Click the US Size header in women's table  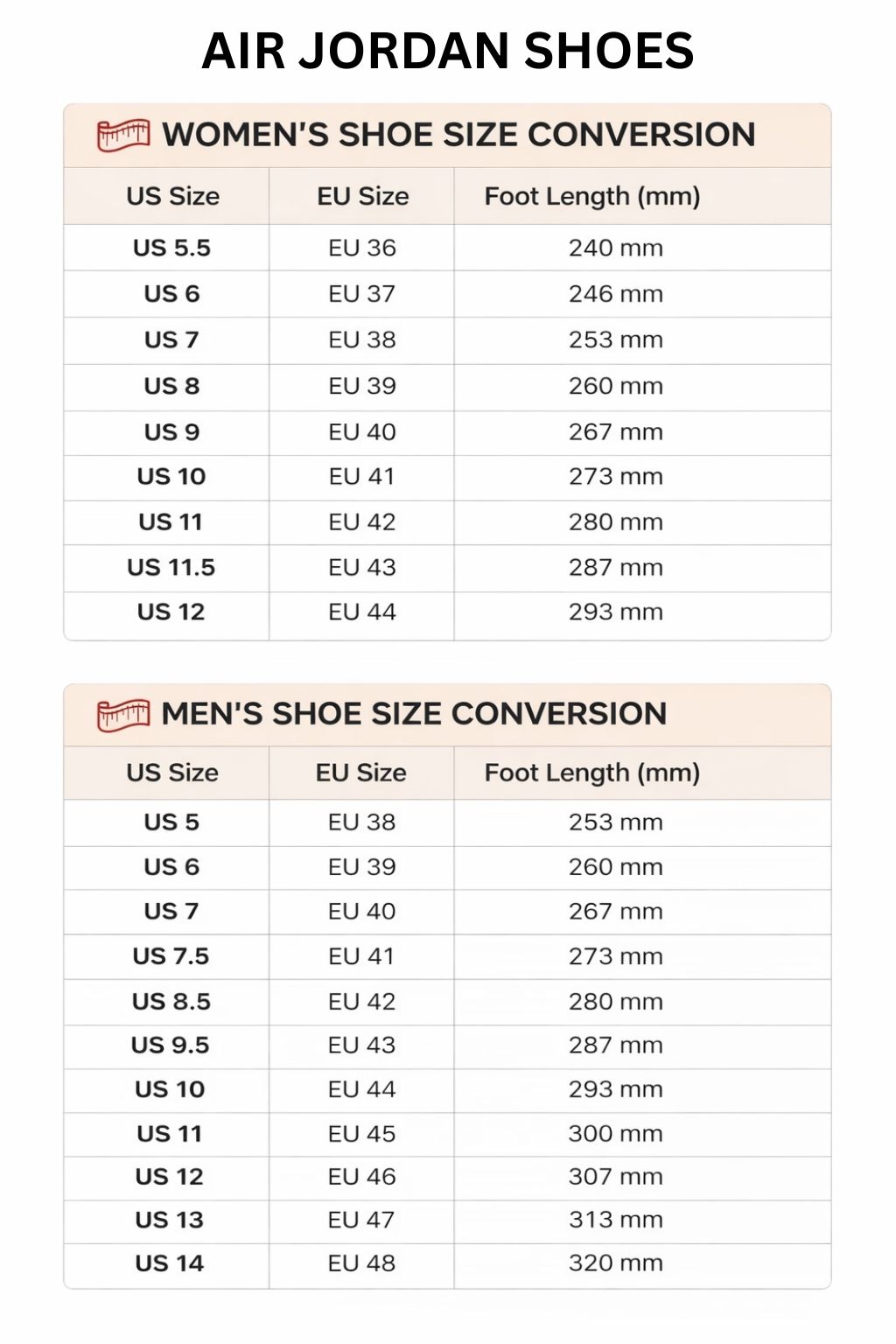(x=172, y=196)
